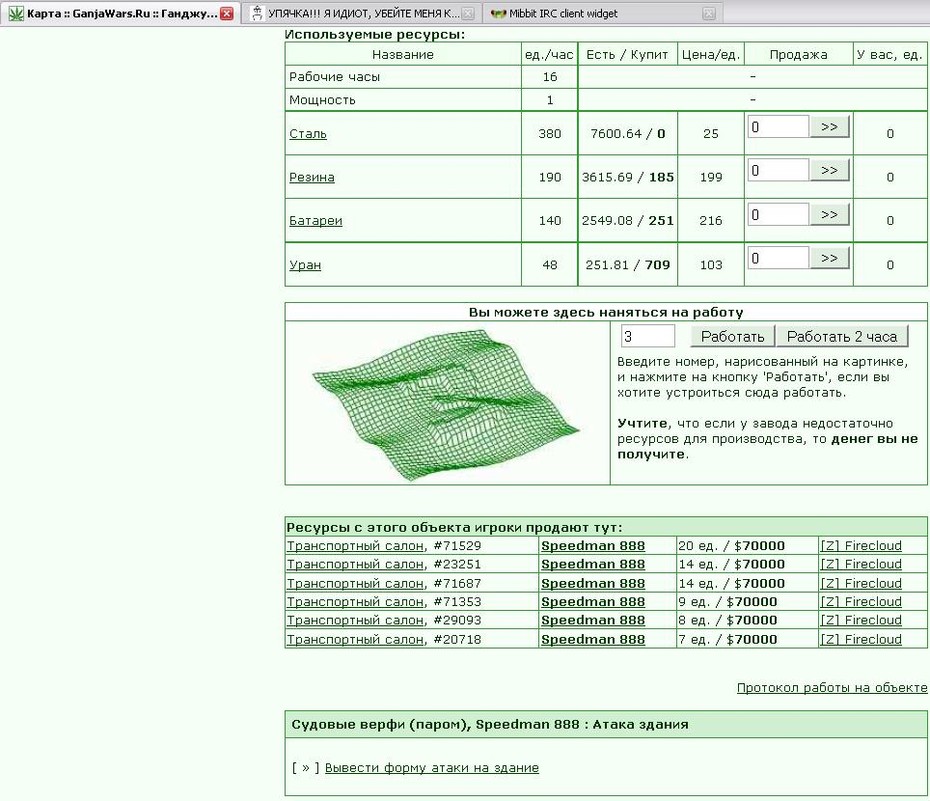Close the УПЯЧКА tab
The image size is (930, 801).
(468, 13)
